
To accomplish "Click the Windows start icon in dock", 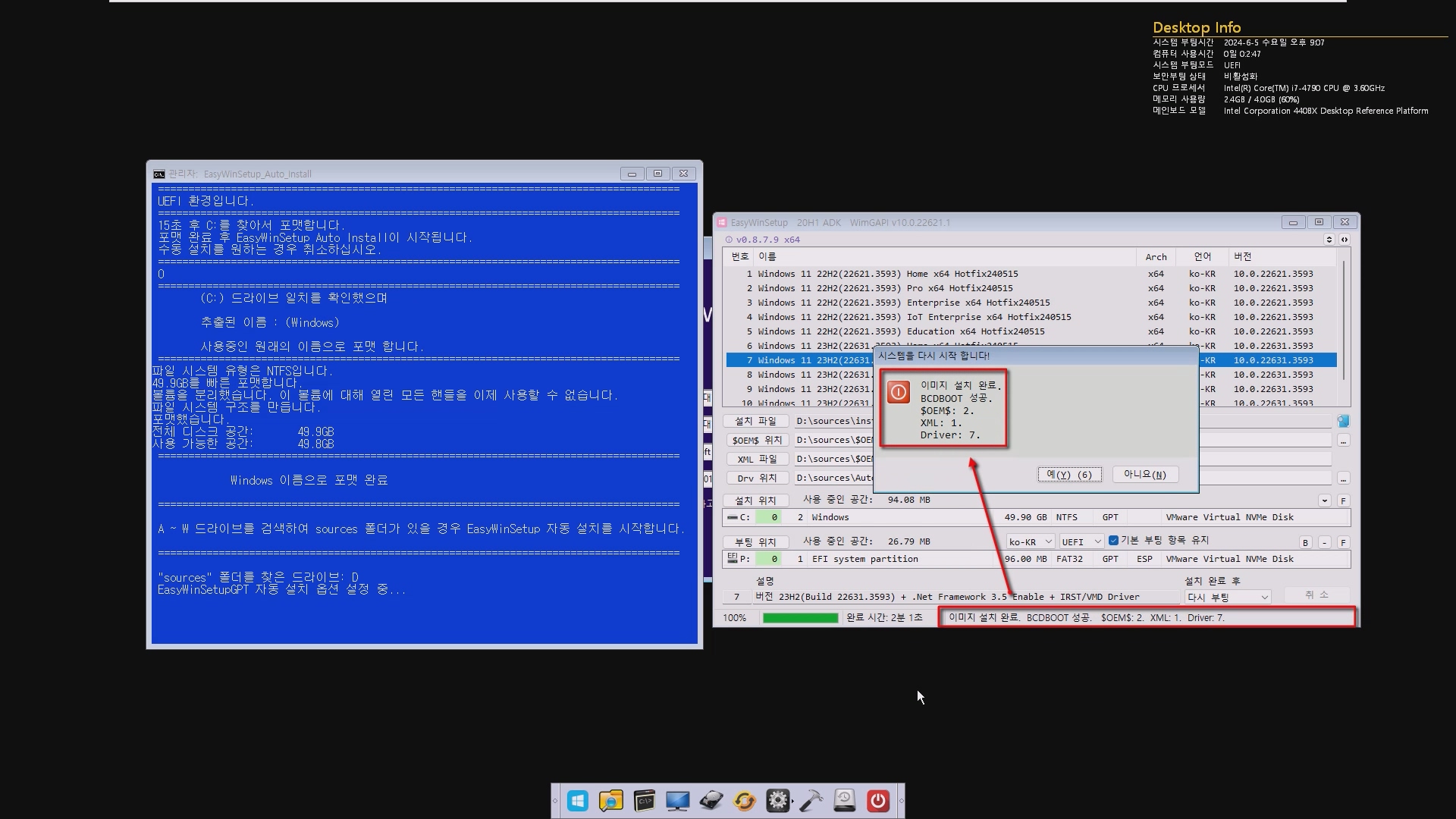I will [577, 801].
